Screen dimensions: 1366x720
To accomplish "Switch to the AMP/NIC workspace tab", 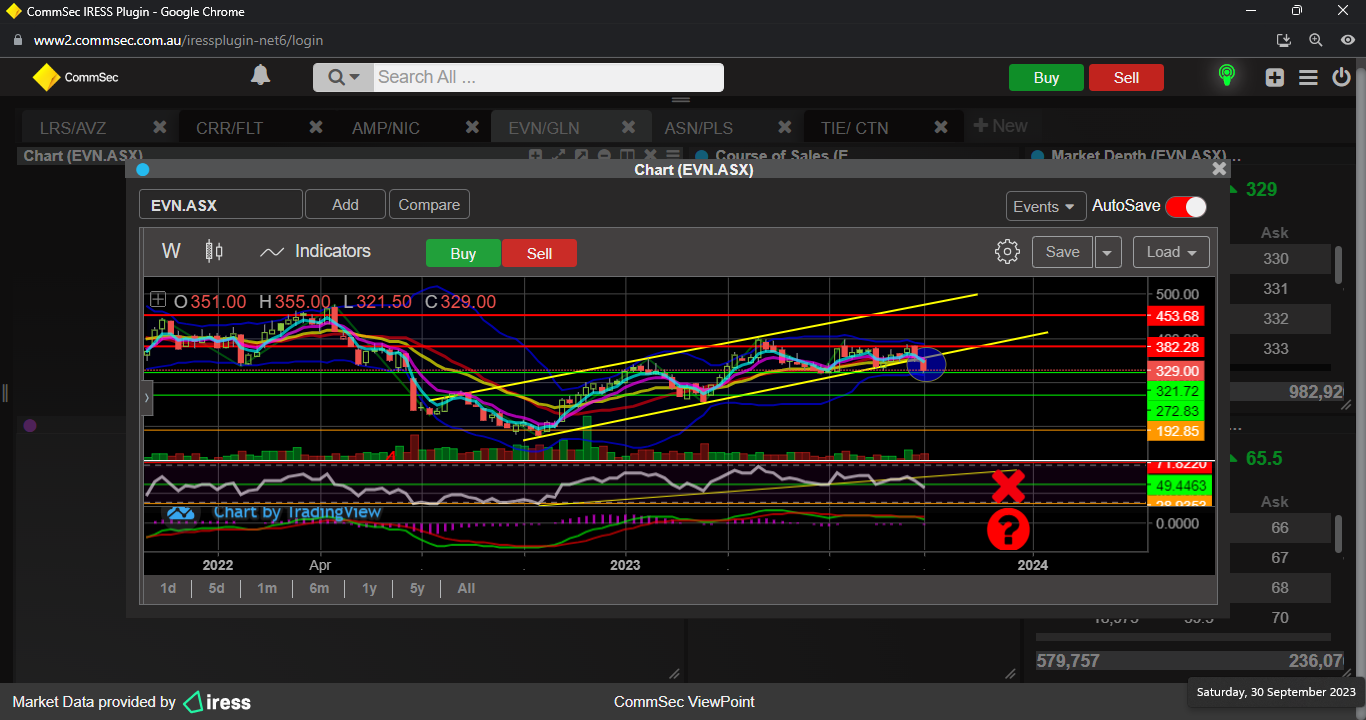I will [x=386, y=128].
